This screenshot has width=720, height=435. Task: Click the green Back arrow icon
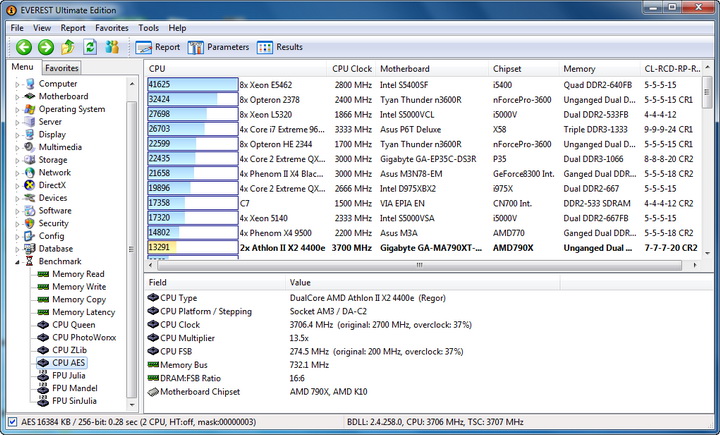tap(24, 47)
